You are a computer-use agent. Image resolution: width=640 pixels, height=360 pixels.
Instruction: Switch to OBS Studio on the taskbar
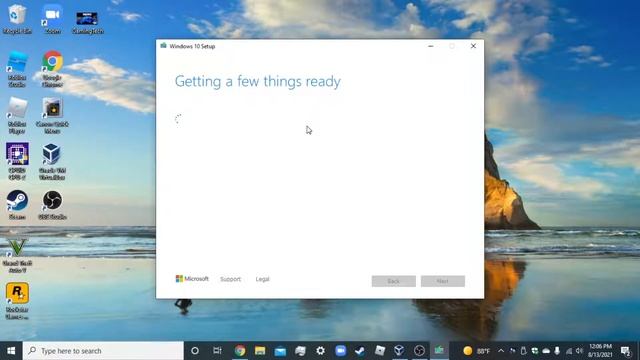point(419,351)
